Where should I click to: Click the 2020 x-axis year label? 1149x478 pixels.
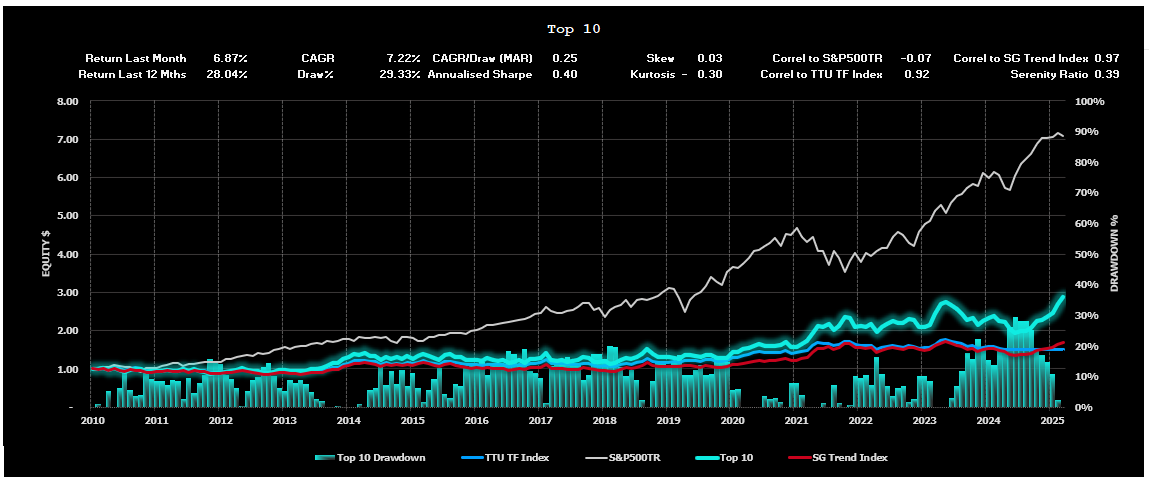click(732, 421)
